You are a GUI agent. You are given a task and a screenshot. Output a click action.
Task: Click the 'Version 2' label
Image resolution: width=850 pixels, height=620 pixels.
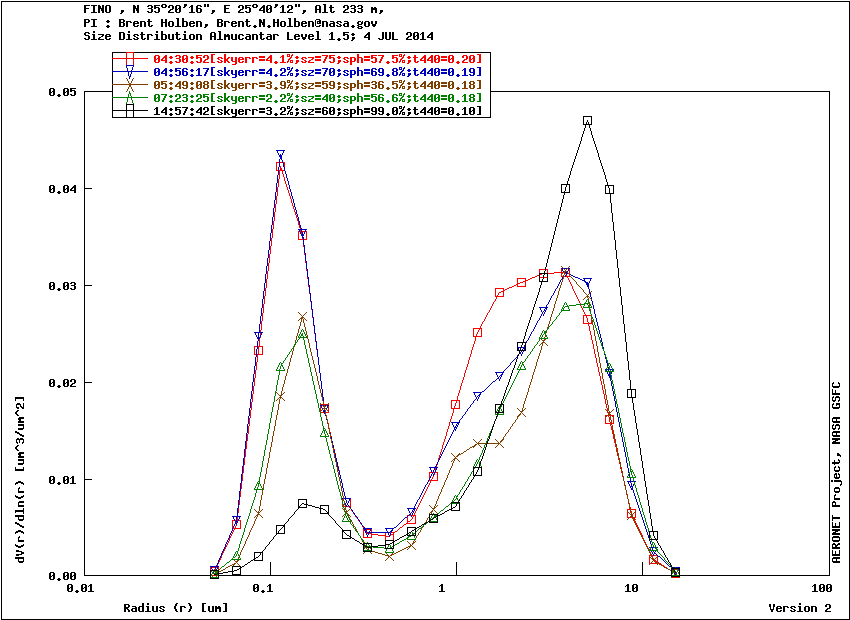coord(799,608)
